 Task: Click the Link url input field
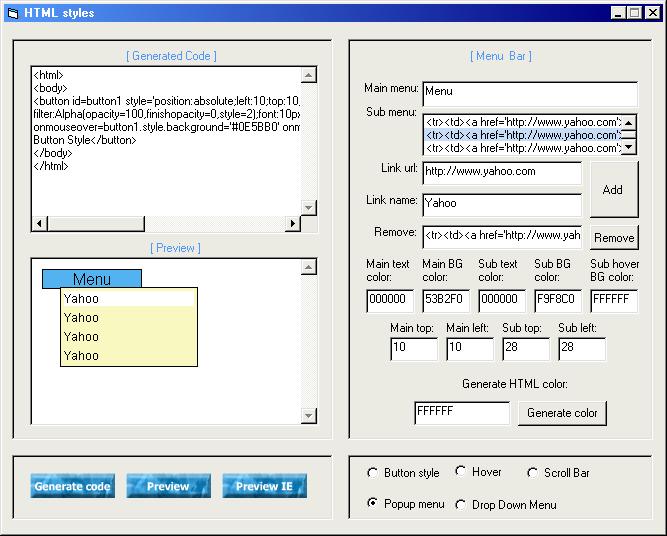coord(501,172)
